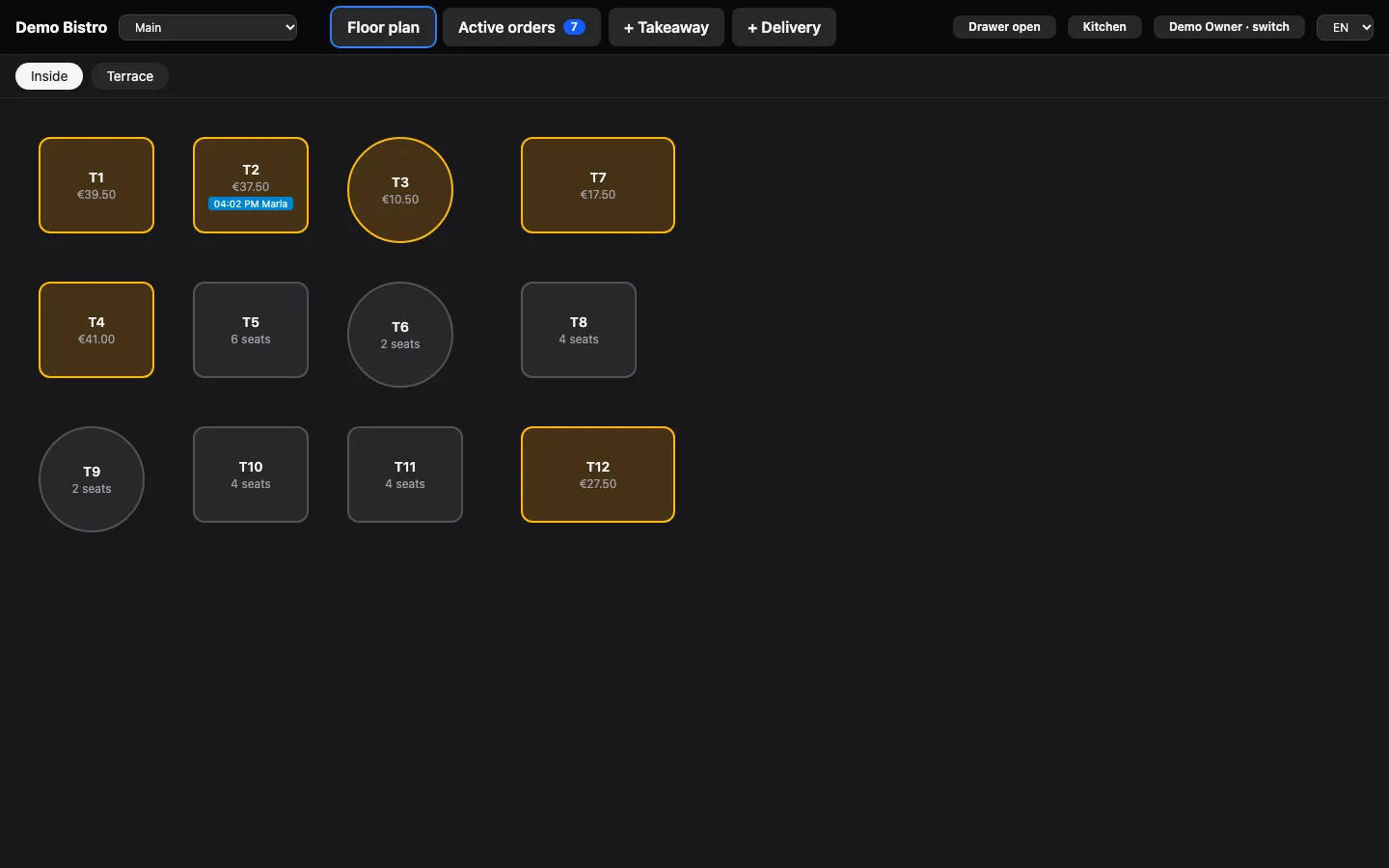Screen dimensions: 1389x868
Task: Select round table T6 with 2 seats
Action: [400, 335]
